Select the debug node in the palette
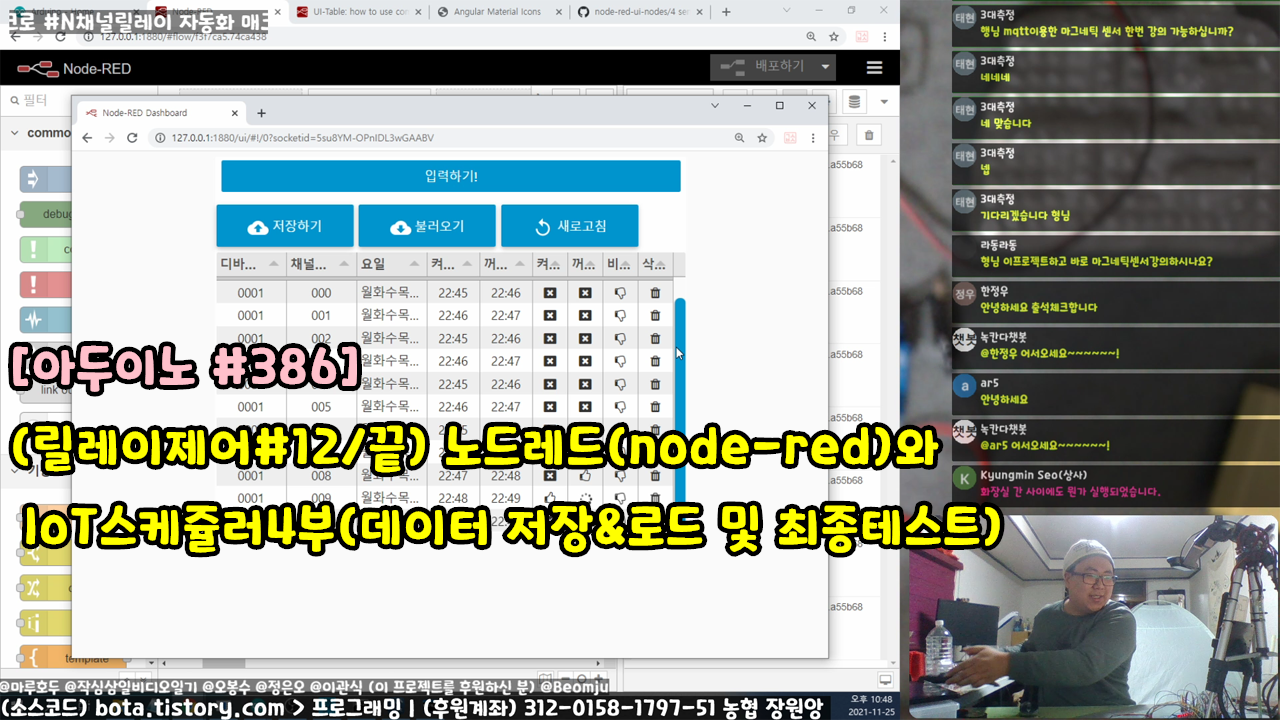1280x720 pixels. (45, 214)
